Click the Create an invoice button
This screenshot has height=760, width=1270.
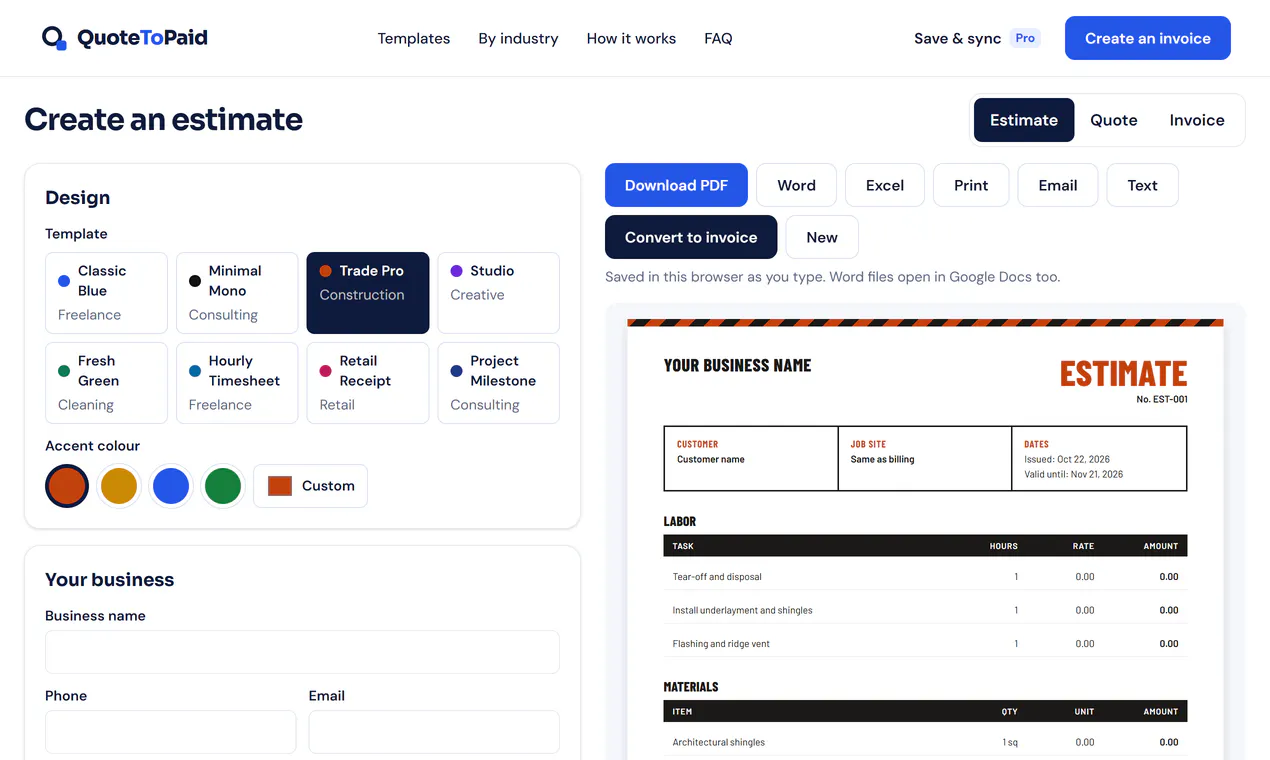point(1148,38)
